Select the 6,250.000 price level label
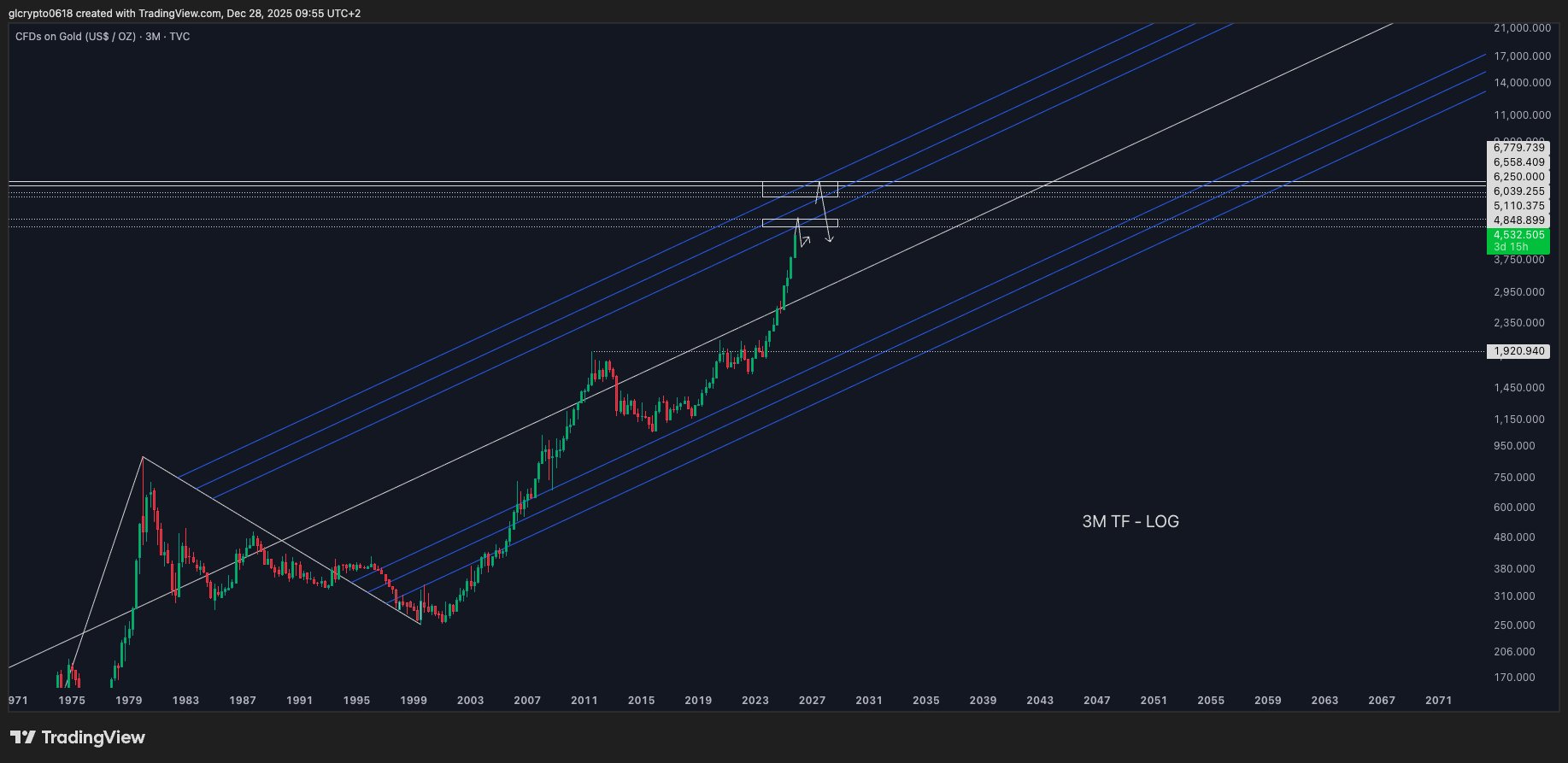The image size is (1568, 763). (x=1518, y=177)
